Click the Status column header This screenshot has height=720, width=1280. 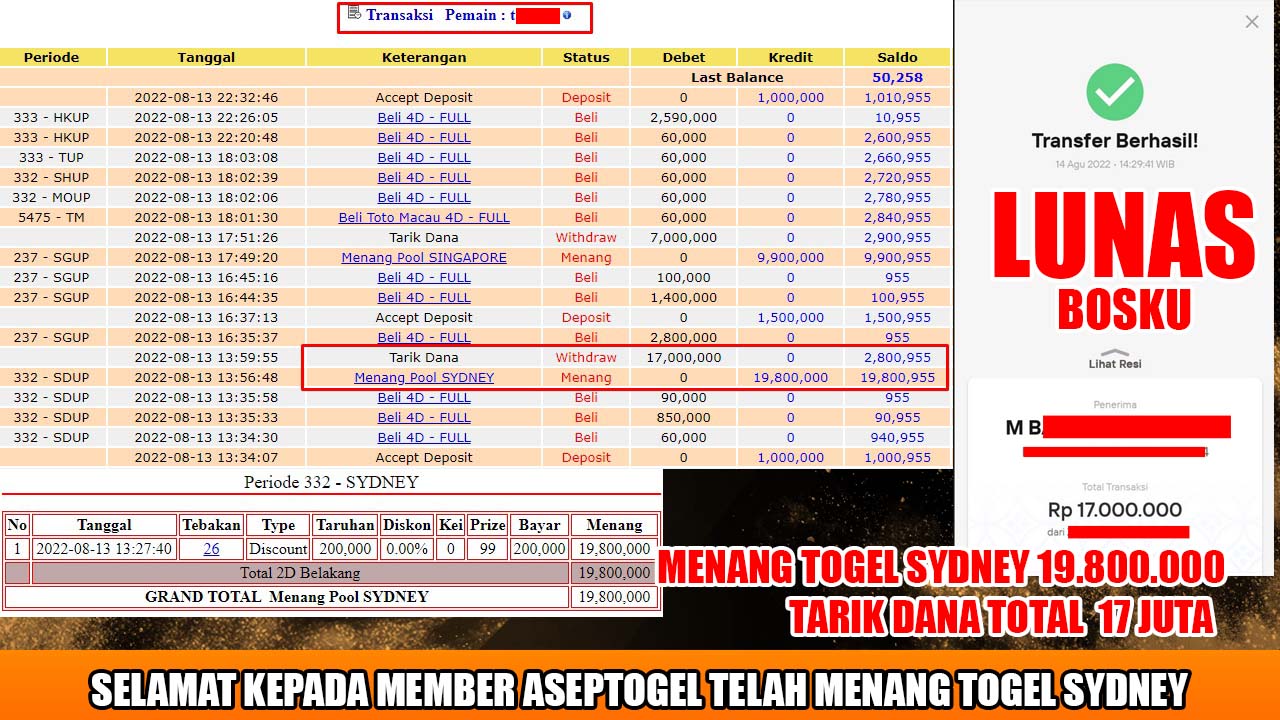586,57
